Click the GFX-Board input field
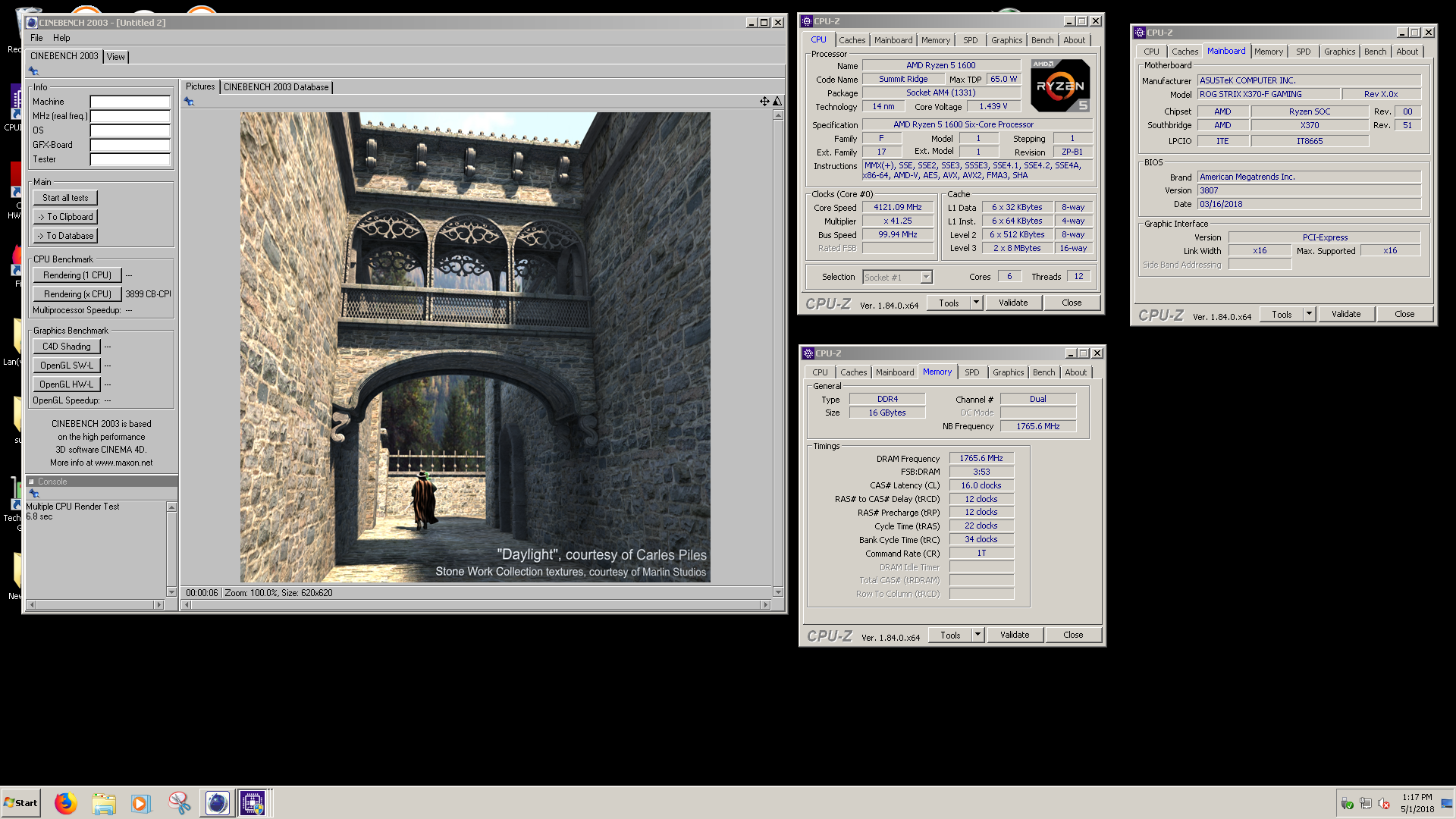The image size is (1456, 819). click(130, 145)
